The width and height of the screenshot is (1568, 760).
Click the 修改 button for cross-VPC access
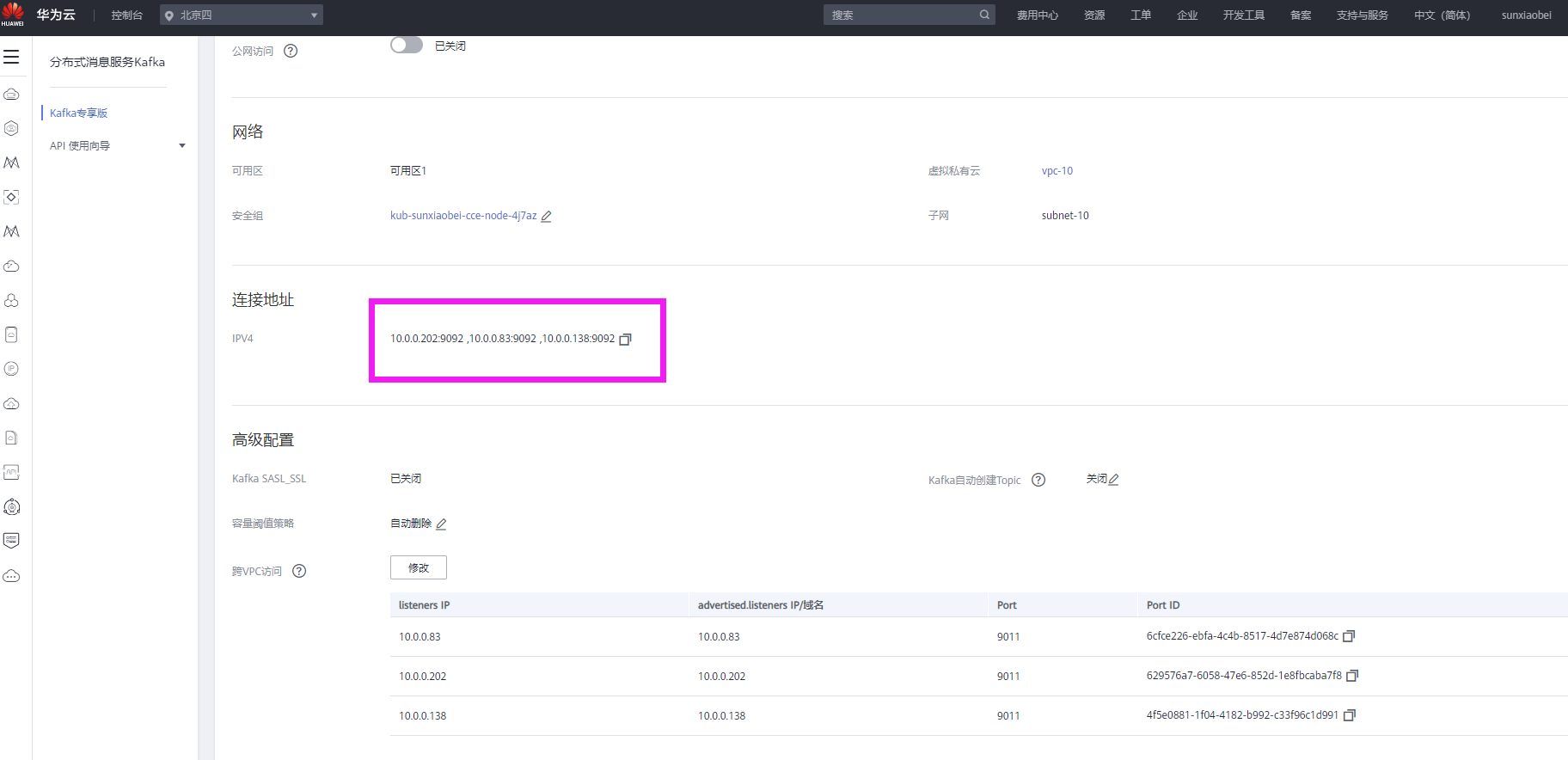click(x=419, y=567)
